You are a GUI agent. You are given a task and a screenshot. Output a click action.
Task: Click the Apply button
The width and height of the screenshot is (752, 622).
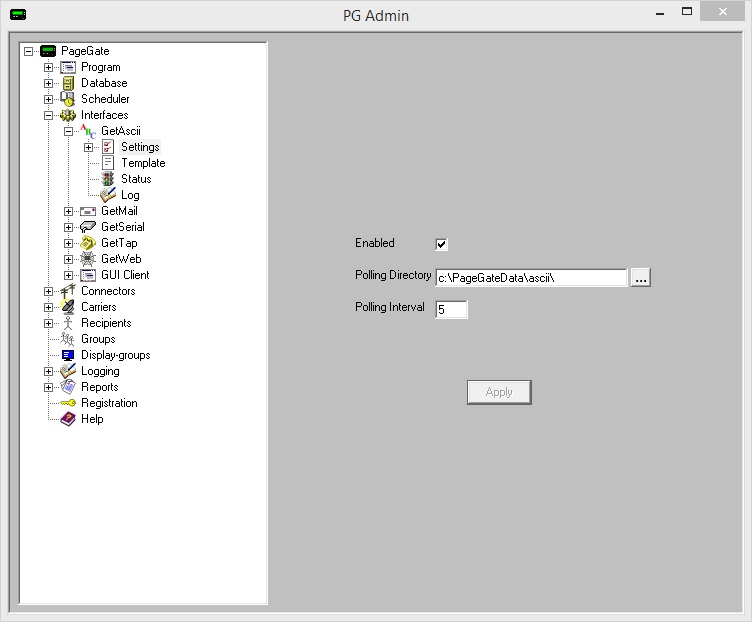[x=499, y=392]
